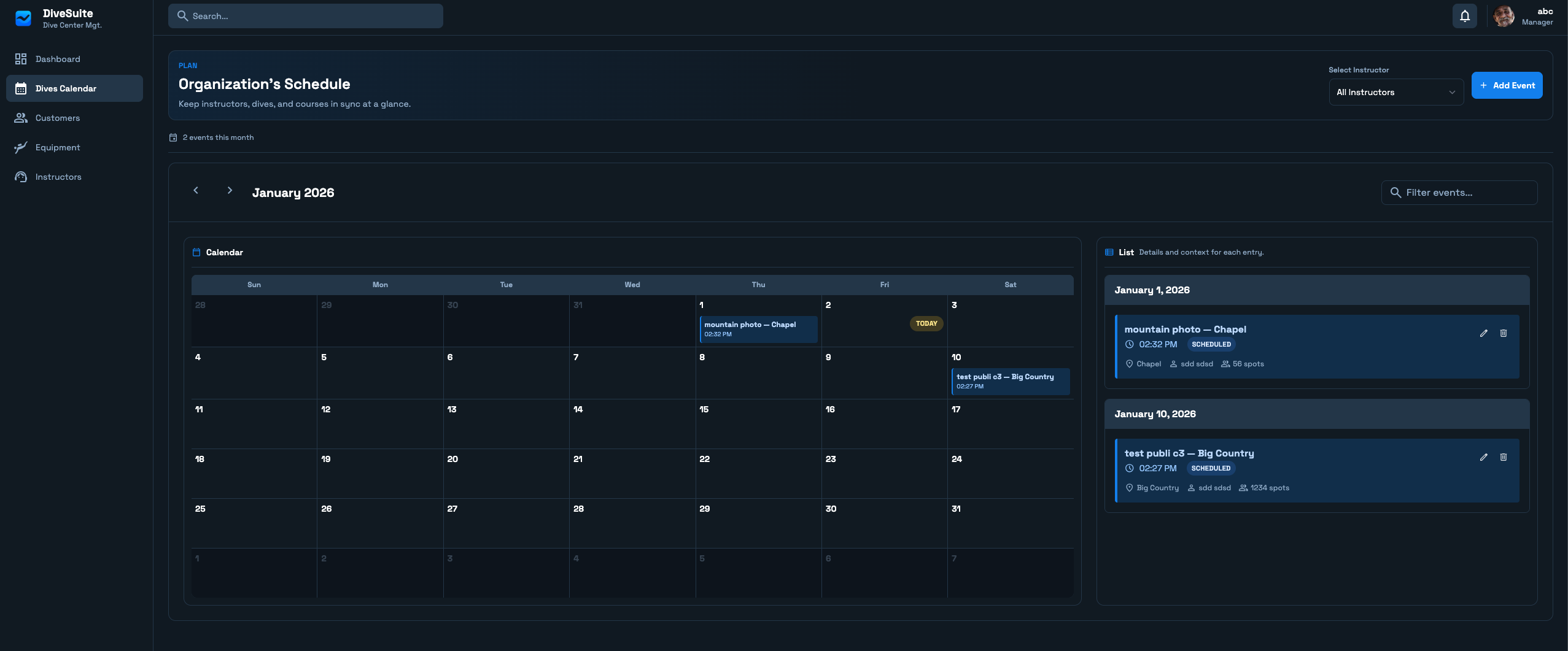Open the abc Manager profile avatar
The image size is (1568, 651).
coord(1504,16)
